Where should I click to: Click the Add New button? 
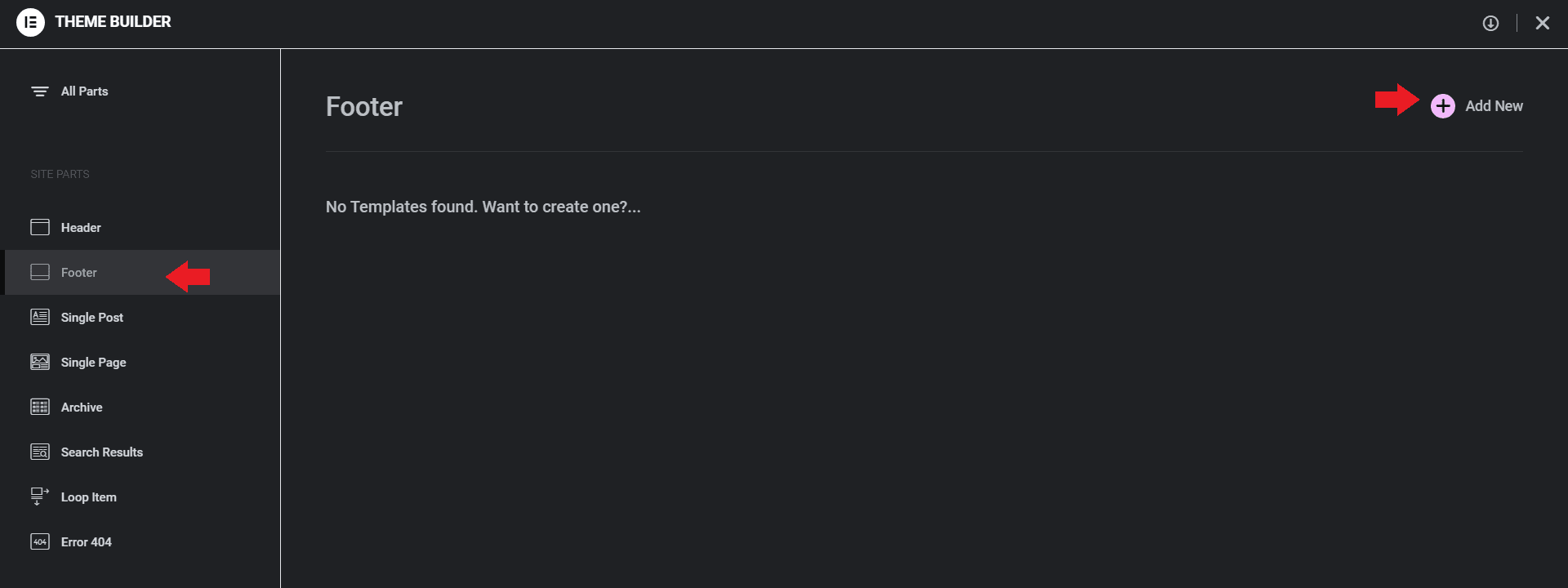click(x=1494, y=106)
